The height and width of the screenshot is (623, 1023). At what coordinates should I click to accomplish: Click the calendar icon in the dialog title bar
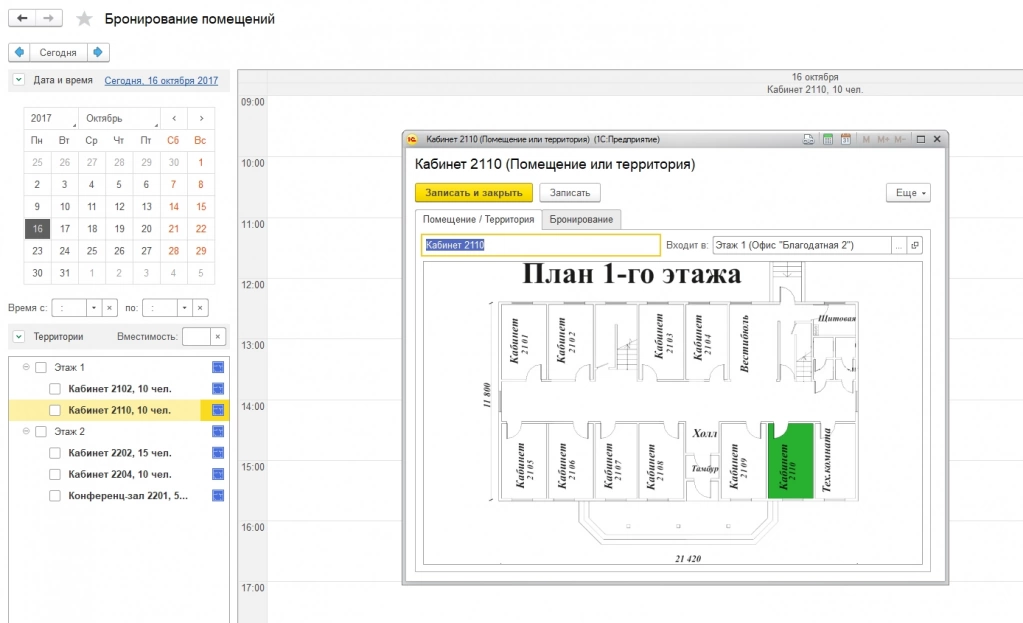(x=845, y=139)
